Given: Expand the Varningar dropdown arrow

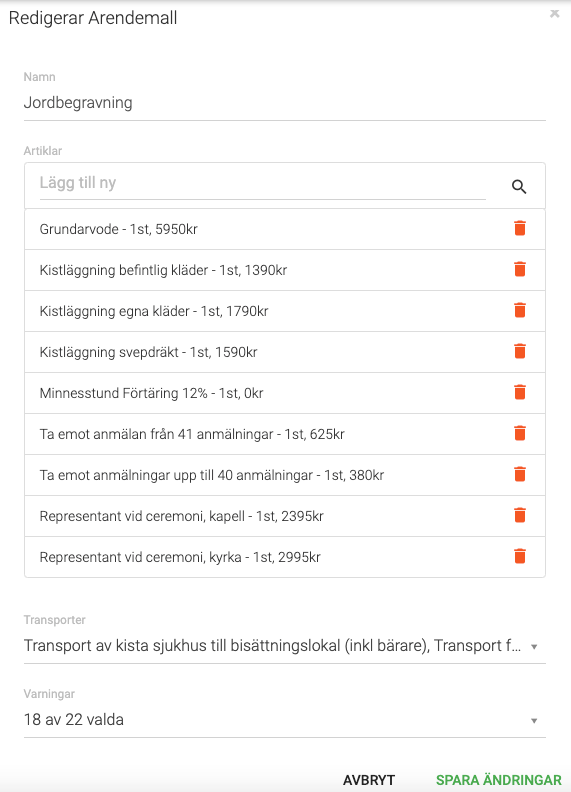Looking at the screenshot, I should pyautogui.click(x=534, y=721).
